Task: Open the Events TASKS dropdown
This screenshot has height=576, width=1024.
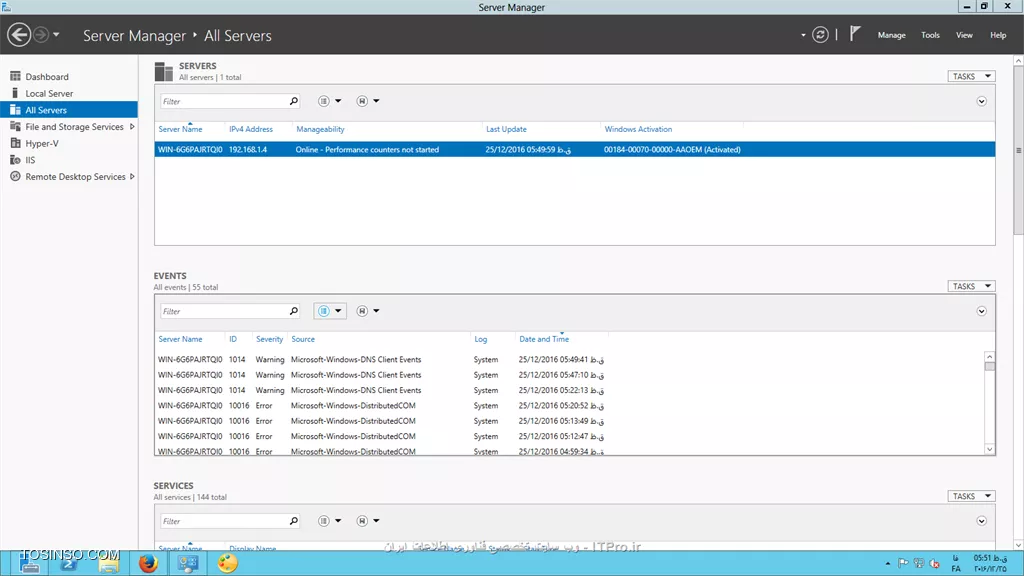Action: click(971, 286)
